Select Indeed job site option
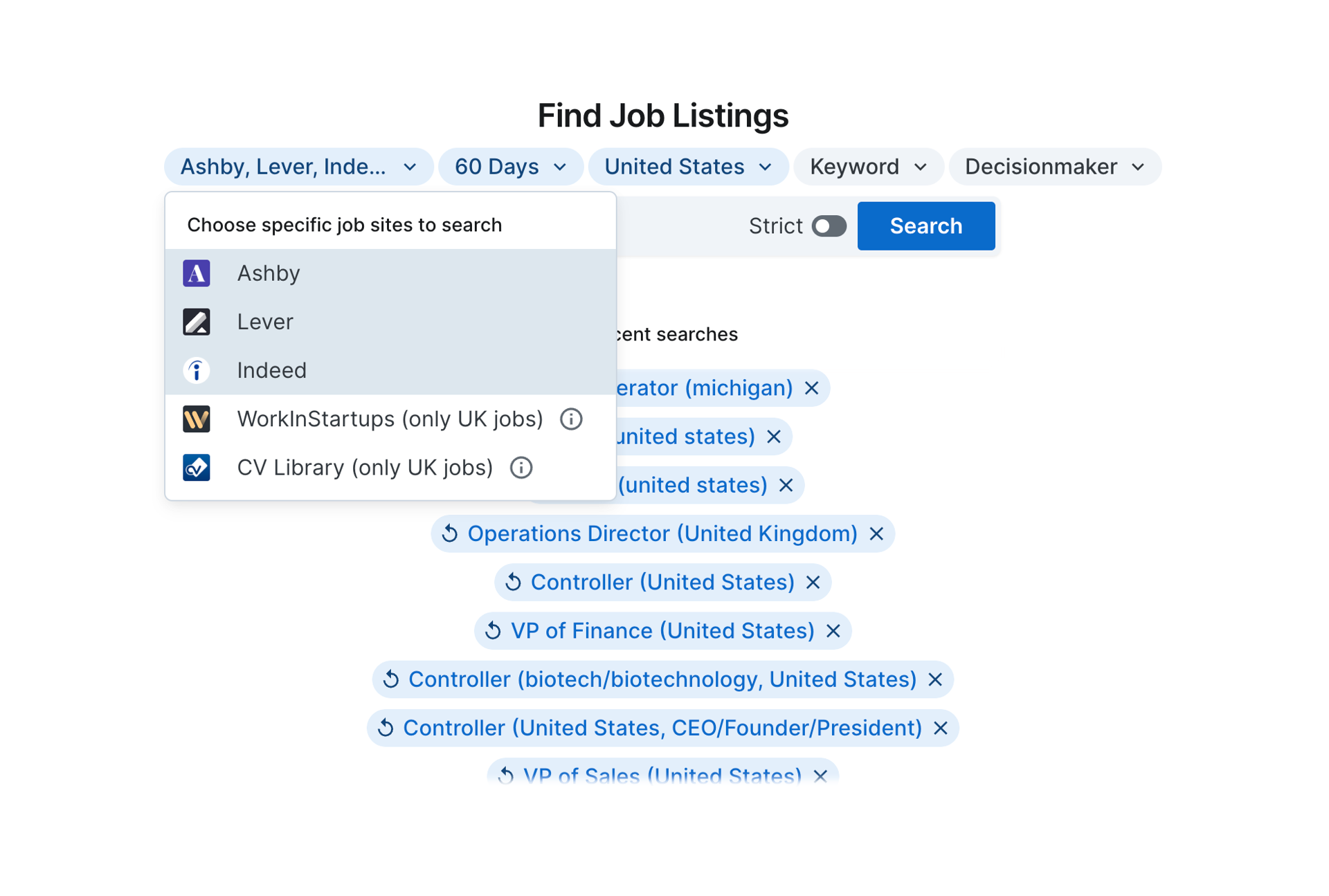The width and height of the screenshot is (1329, 896). (390, 370)
